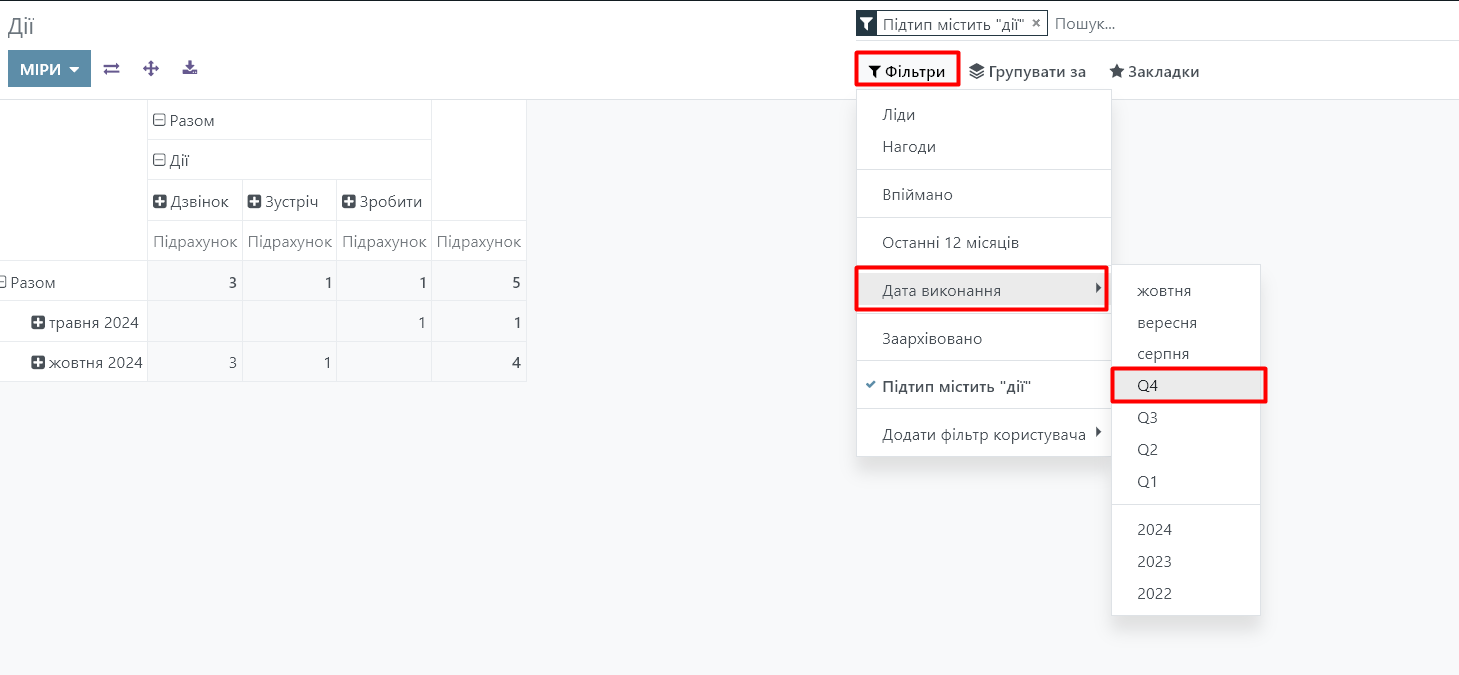Toggle the 2024 year filter
Screen dimensions: 1459x675
(x=1154, y=530)
